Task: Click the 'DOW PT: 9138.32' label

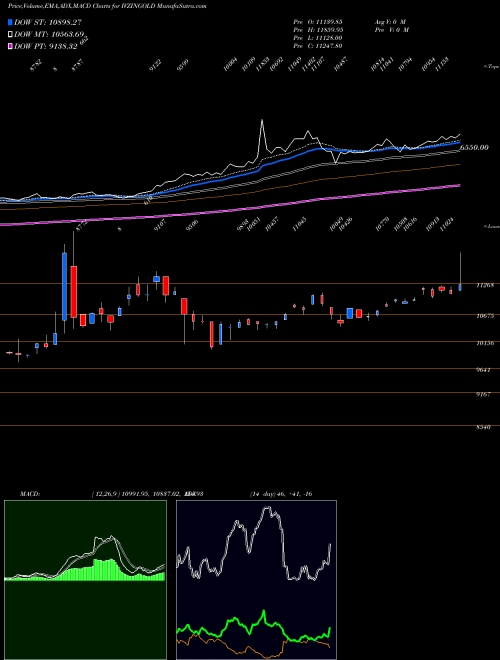Action: point(46,46)
